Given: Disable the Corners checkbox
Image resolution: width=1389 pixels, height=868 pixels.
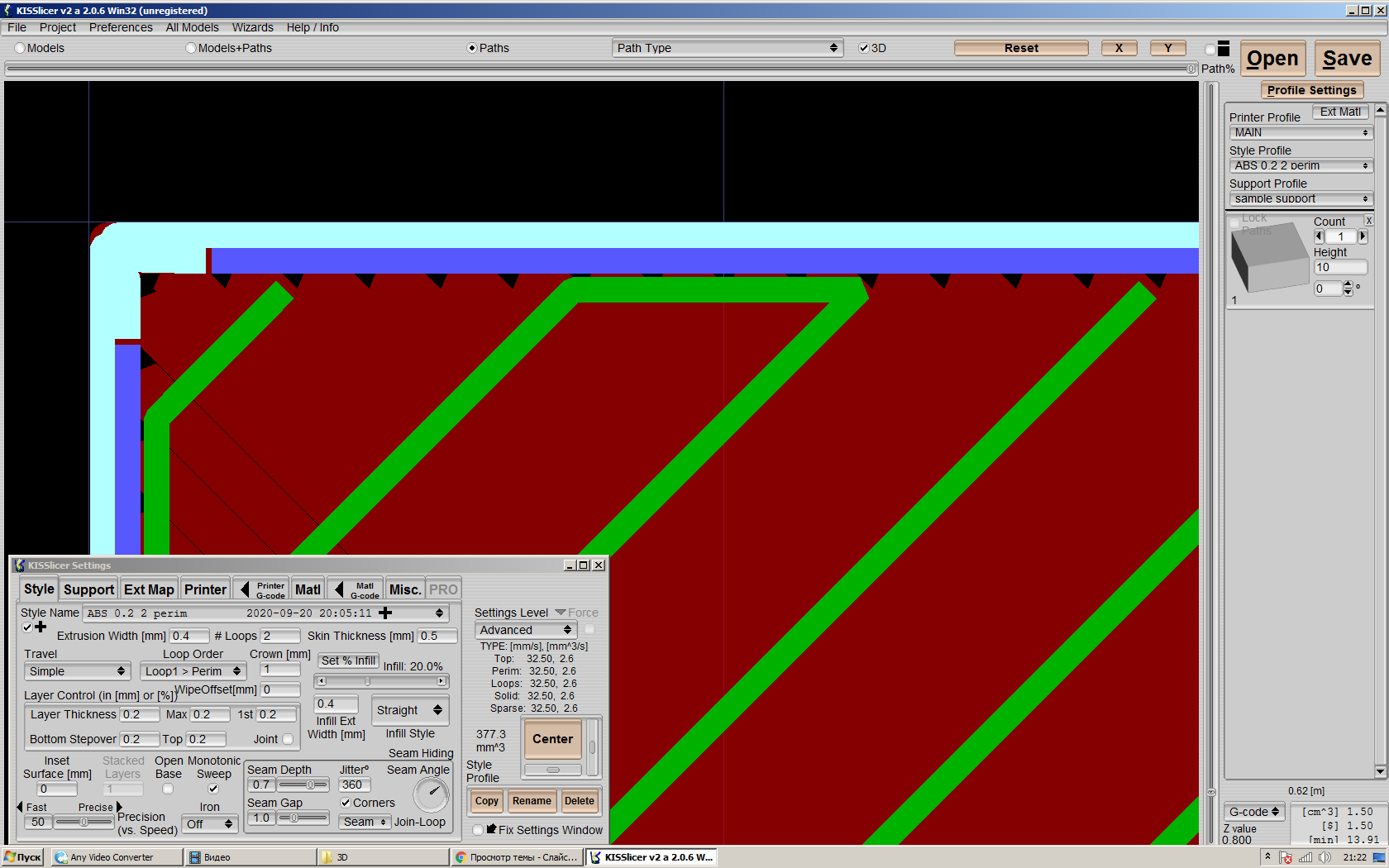Looking at the screenshot, I should tap(346, 803).
